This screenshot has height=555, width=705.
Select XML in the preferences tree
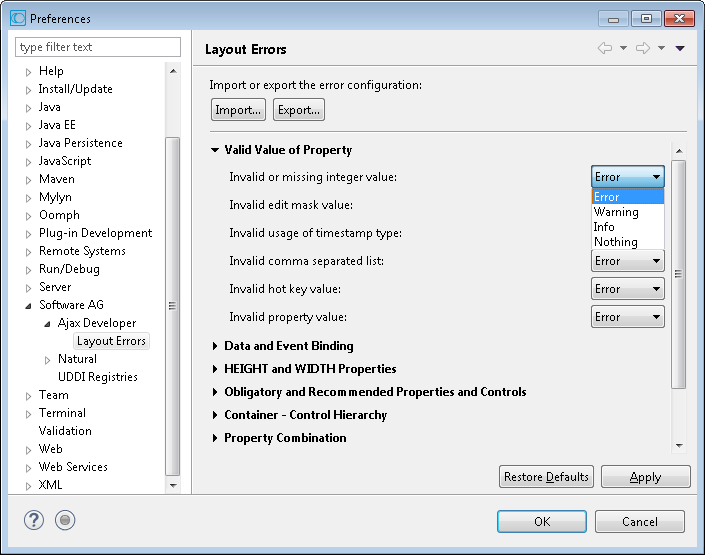(x=50, y=485)
